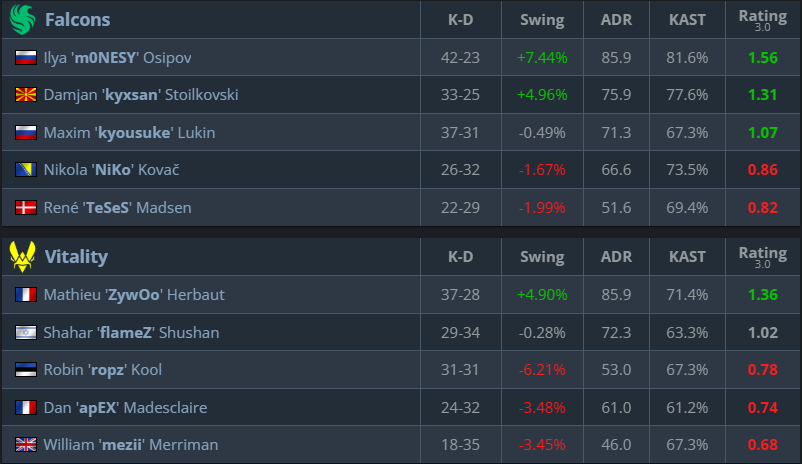Click the North Macedonia flag beside kyxsan
The image size is (802, 464).
click(x=26, y=95)
